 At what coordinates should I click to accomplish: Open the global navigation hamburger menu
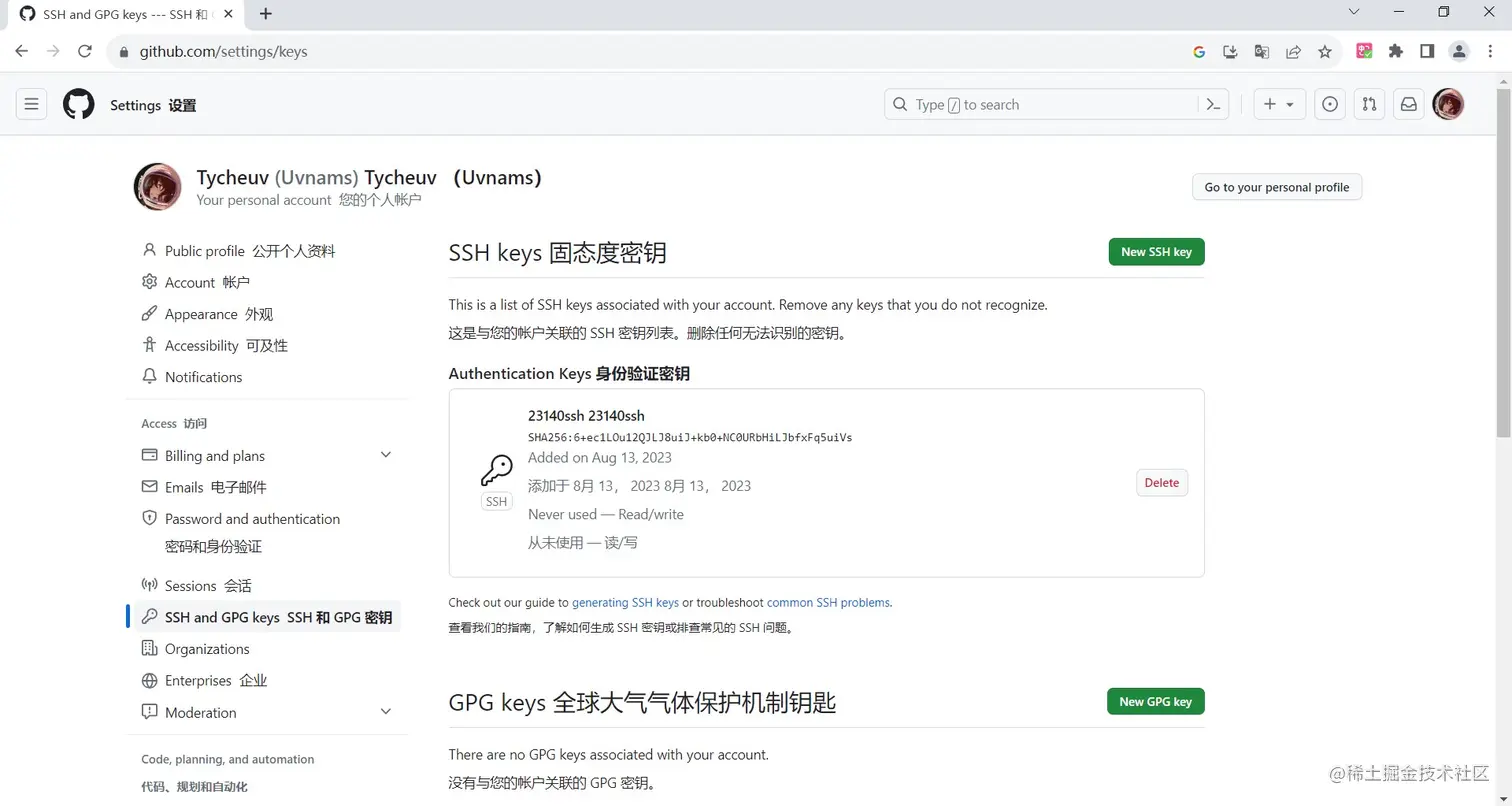[31, 104]
